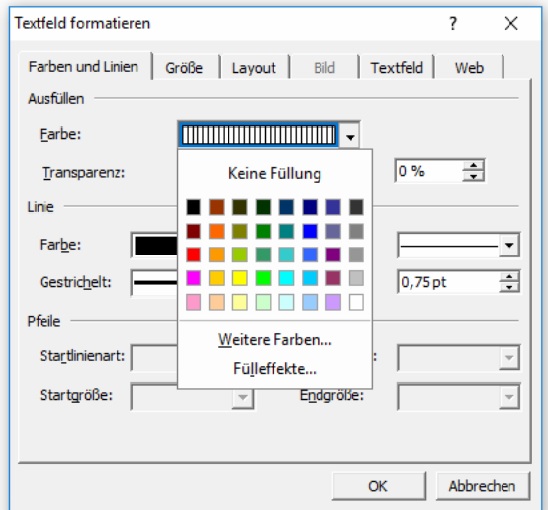Click the help question mark icon
Screen dimensions: 548x510
(453, 24)
